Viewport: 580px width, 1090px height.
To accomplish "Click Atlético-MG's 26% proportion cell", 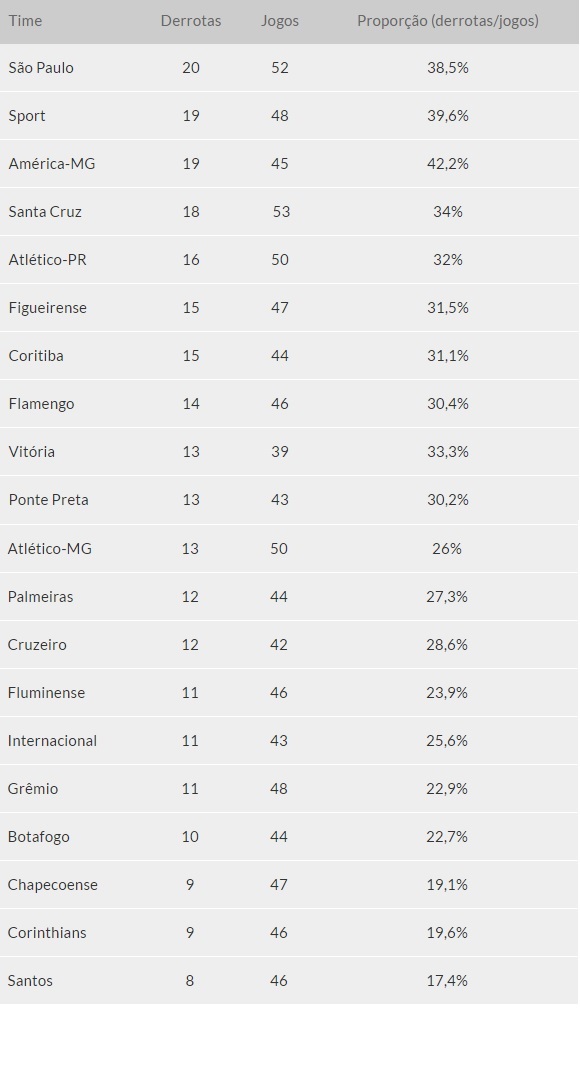I will 446,548.
